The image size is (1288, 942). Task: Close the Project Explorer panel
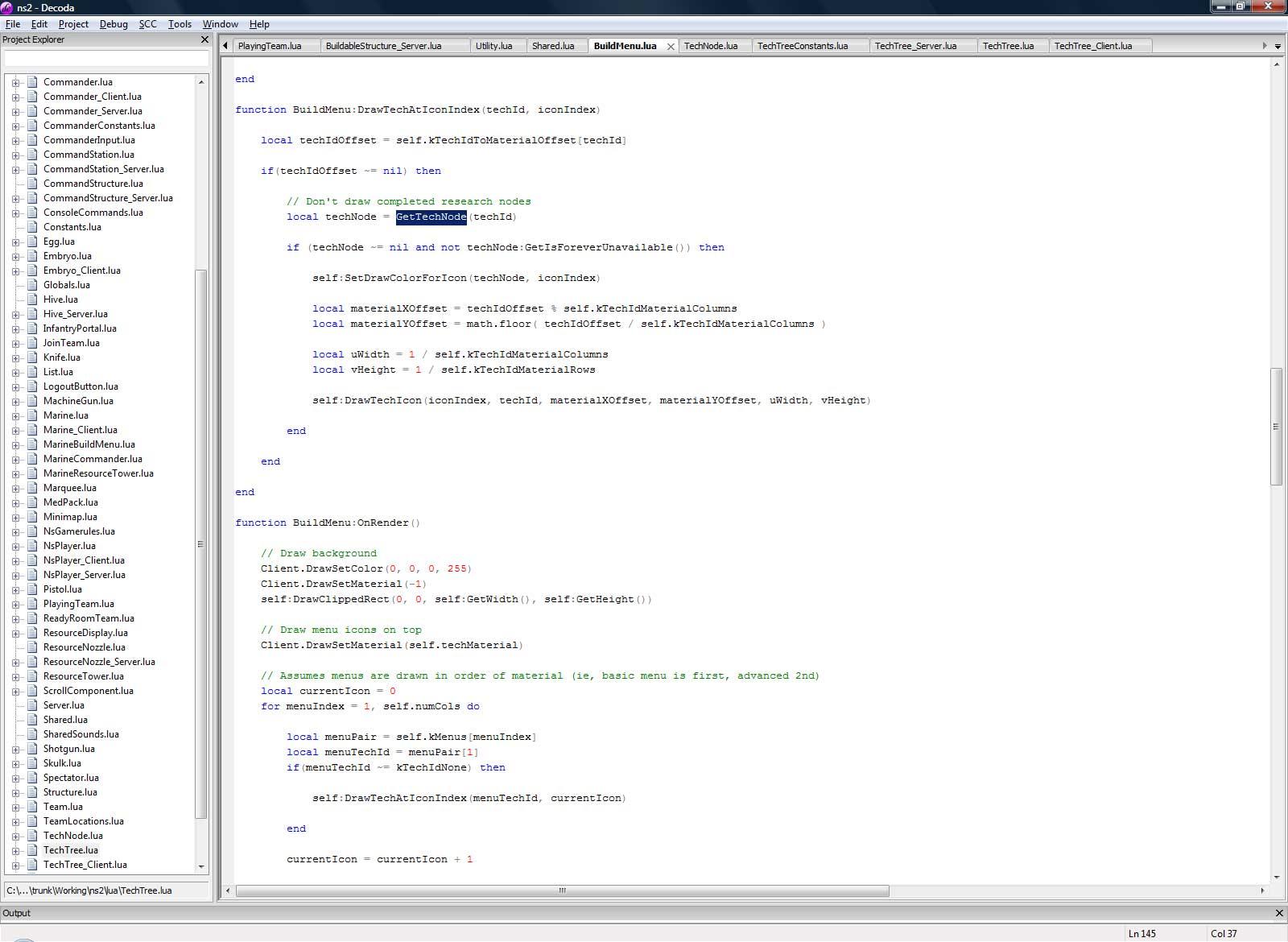tap(204, 39)
